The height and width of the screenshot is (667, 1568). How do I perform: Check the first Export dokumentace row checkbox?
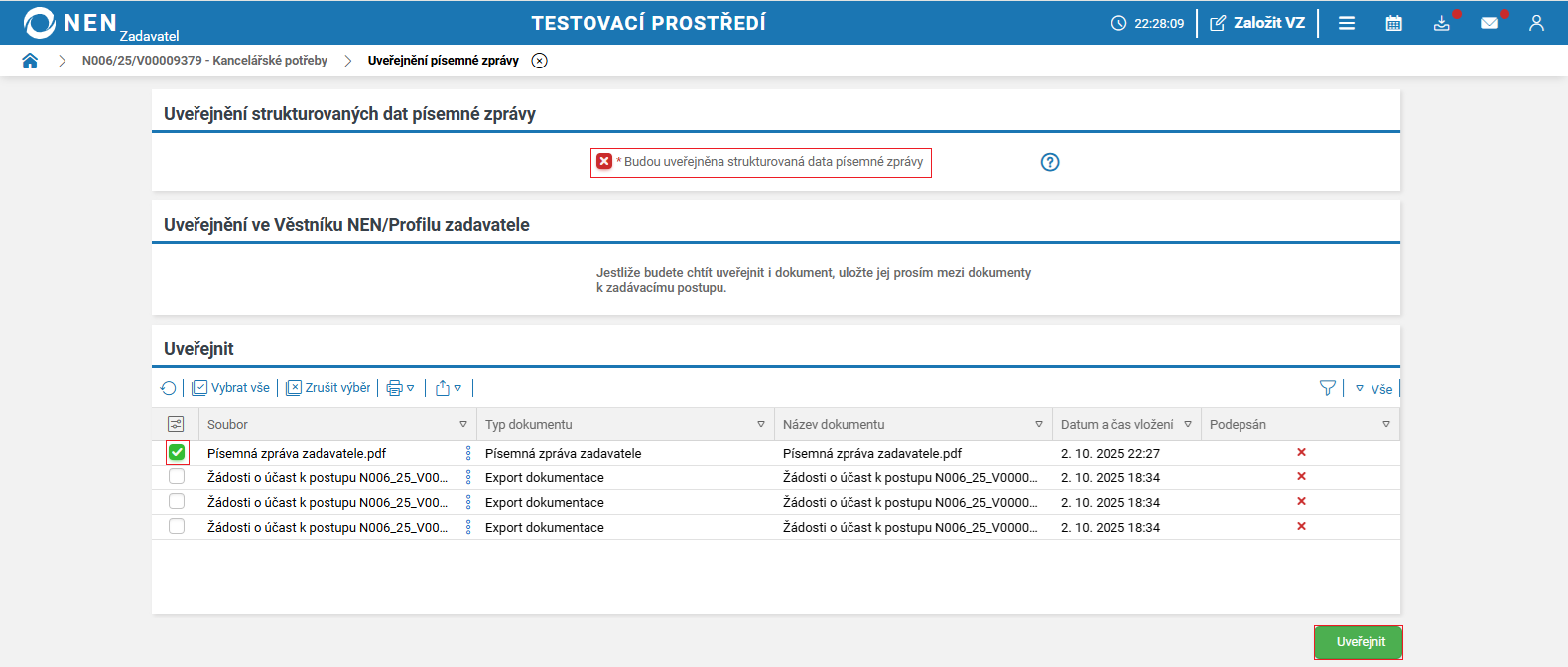(x=177, y=477)
